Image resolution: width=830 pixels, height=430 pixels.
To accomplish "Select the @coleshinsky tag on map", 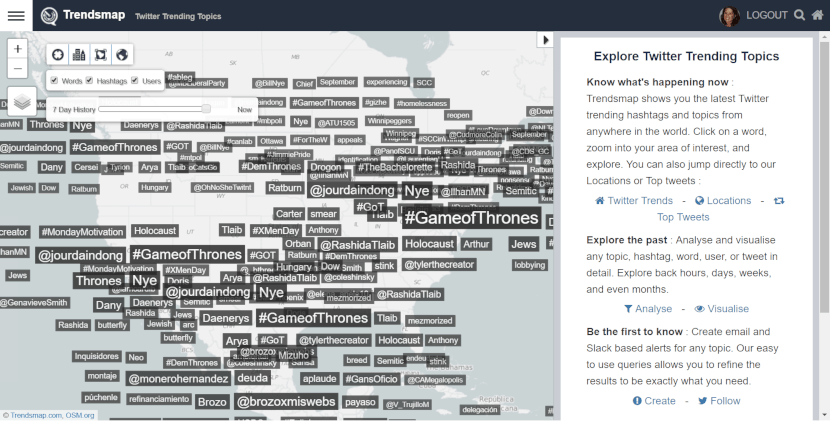I will pyautogui.click(x=349, y=277).
